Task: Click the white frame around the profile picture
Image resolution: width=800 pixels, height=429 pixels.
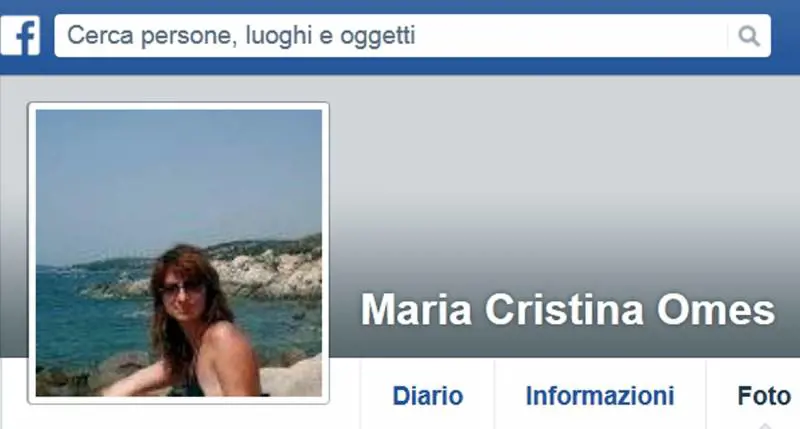Action: (x=32, y=253)
